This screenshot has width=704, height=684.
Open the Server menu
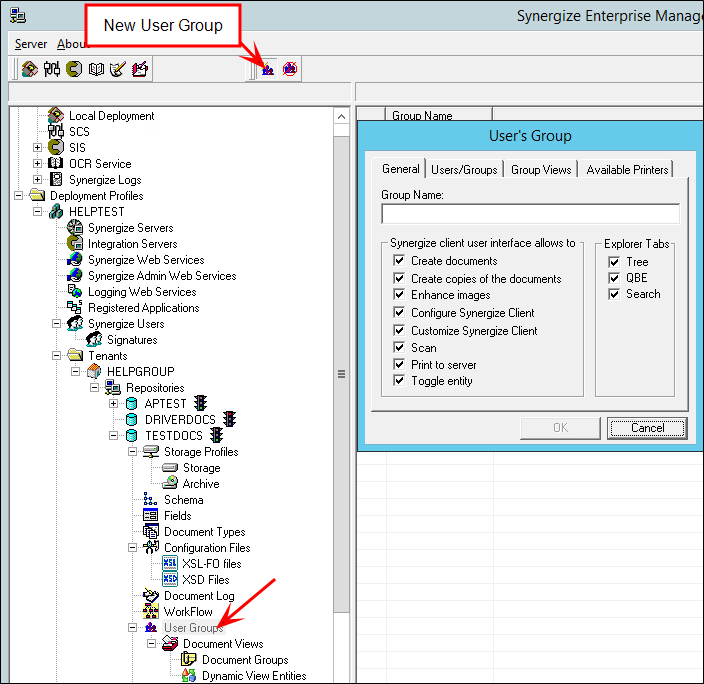[x=31, y=44]
